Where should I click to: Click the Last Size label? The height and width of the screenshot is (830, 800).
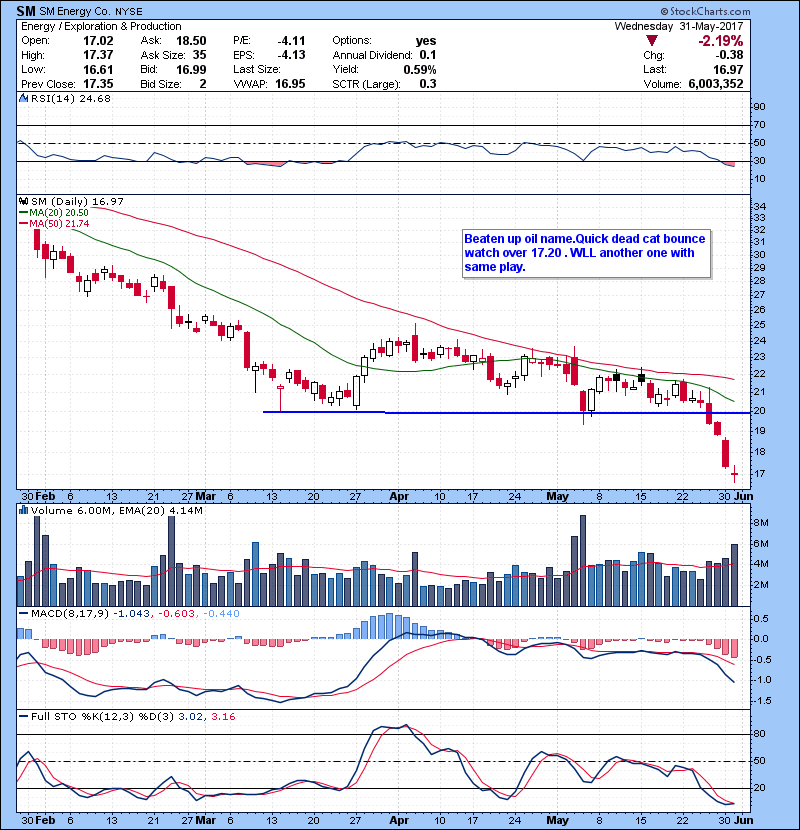[x=257, y=69]
